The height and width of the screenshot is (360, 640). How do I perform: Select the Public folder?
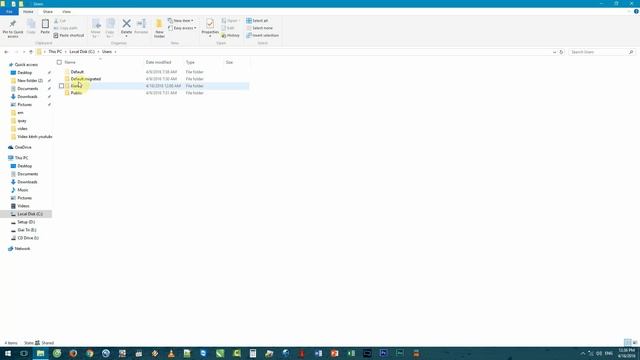click(x=76, y=93)
